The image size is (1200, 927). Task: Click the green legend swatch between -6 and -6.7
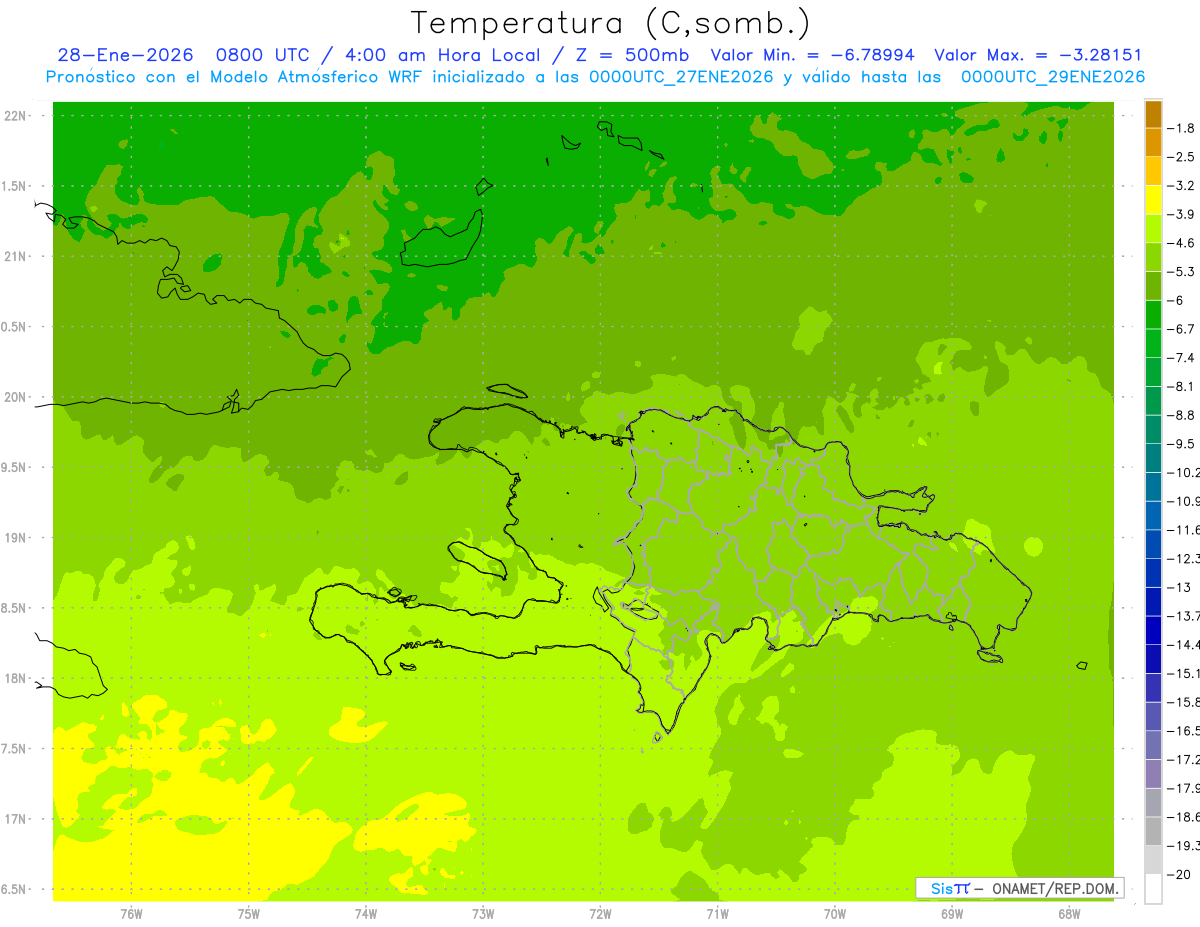(1153, 315)
